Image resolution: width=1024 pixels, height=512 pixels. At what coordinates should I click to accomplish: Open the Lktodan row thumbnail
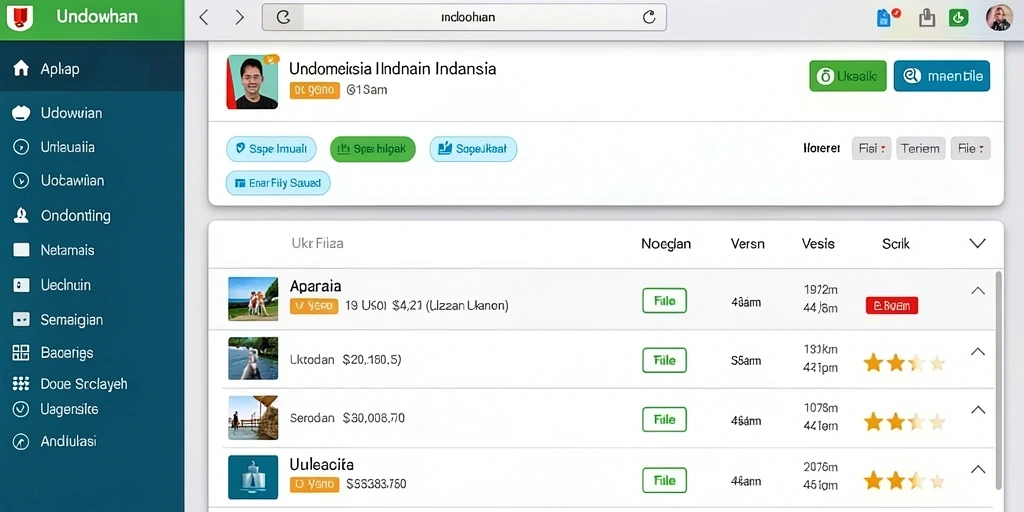253,359
